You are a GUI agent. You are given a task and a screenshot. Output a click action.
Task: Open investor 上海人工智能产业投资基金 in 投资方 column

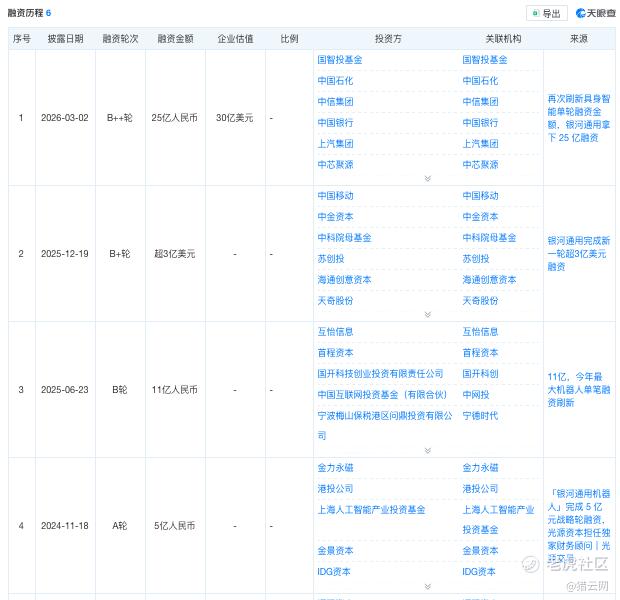tap(371, 510)
